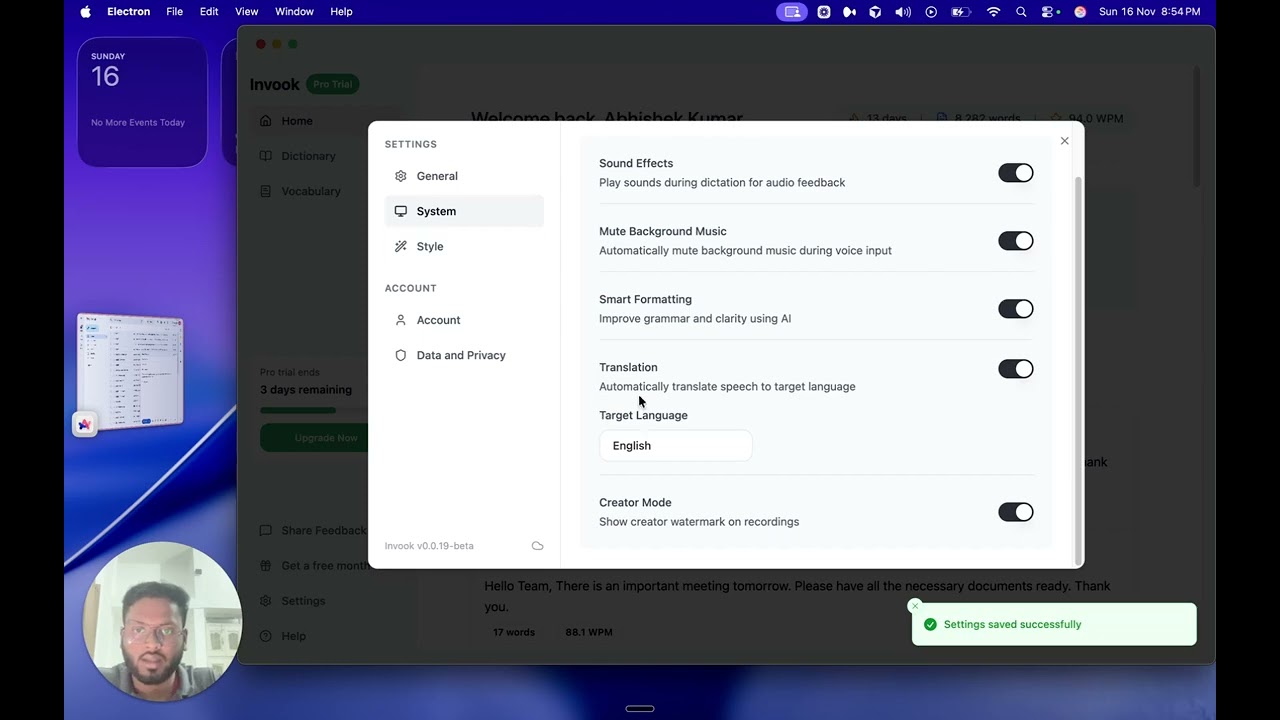Viewport: 1280px width, 720px height.
Task: Open Control Center
Action: tap(1049, 12)
